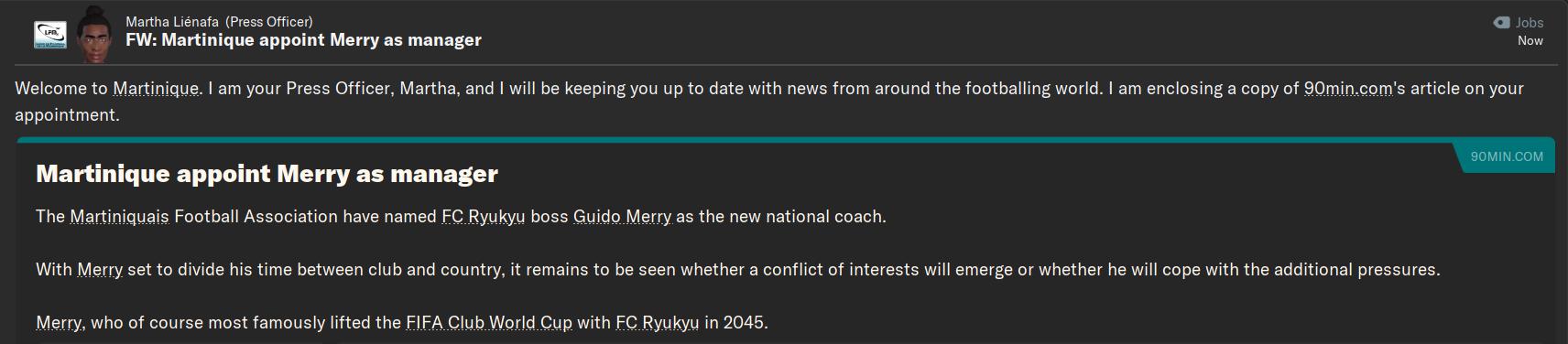Click Merry link starting the last paragraph

point(59,323)
